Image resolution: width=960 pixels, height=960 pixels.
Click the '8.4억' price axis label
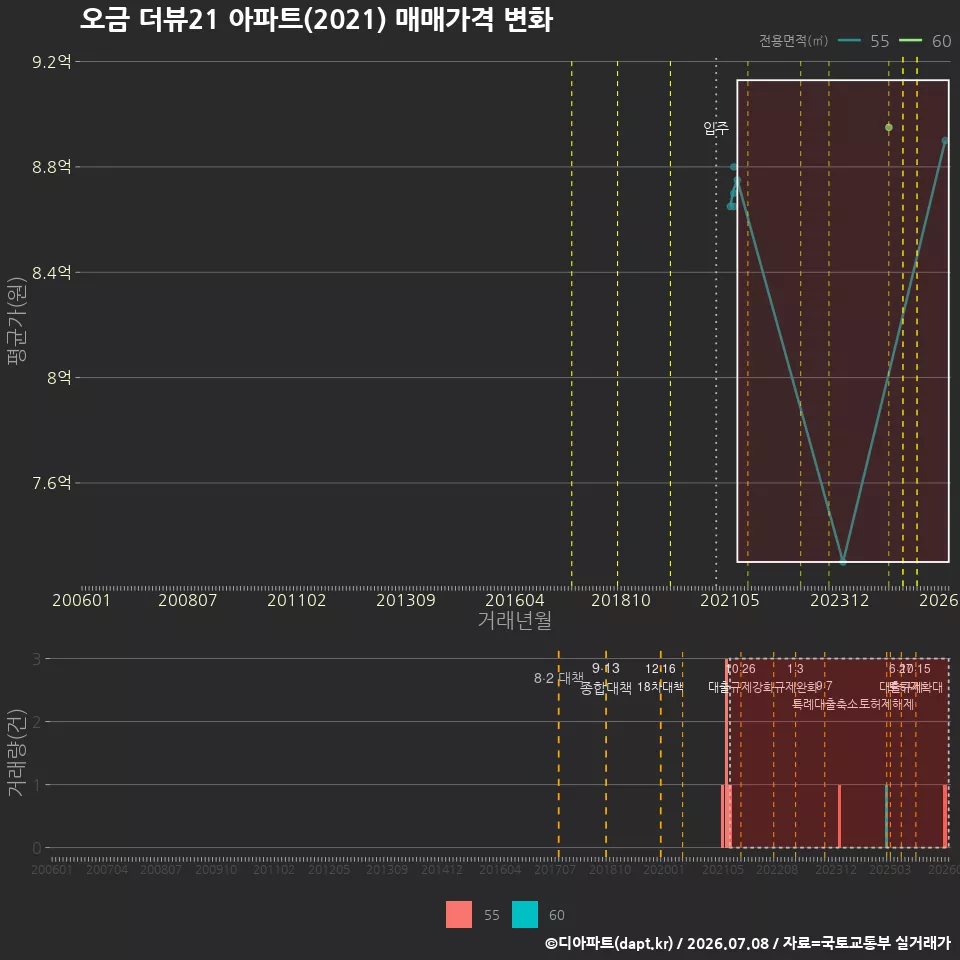click(x=51, y=272)
